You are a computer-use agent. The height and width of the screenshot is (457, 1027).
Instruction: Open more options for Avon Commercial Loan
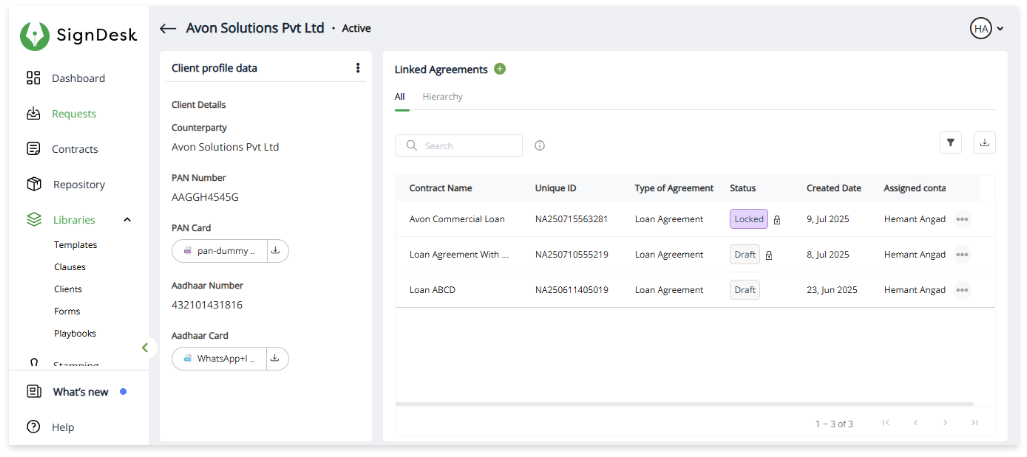pyautogui.click(x=962, y=219)
